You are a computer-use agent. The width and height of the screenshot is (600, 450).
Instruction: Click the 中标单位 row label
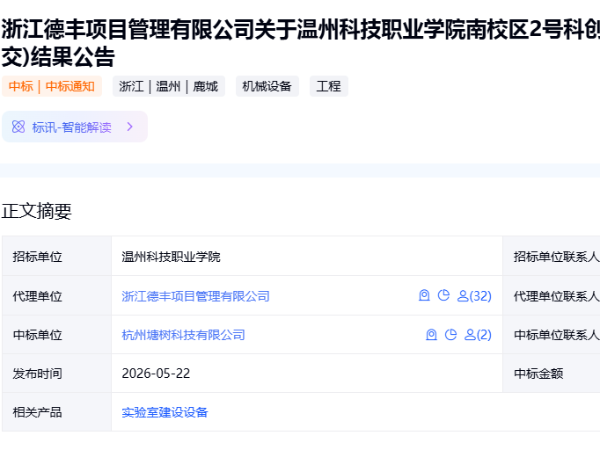[x=38, y=335]
